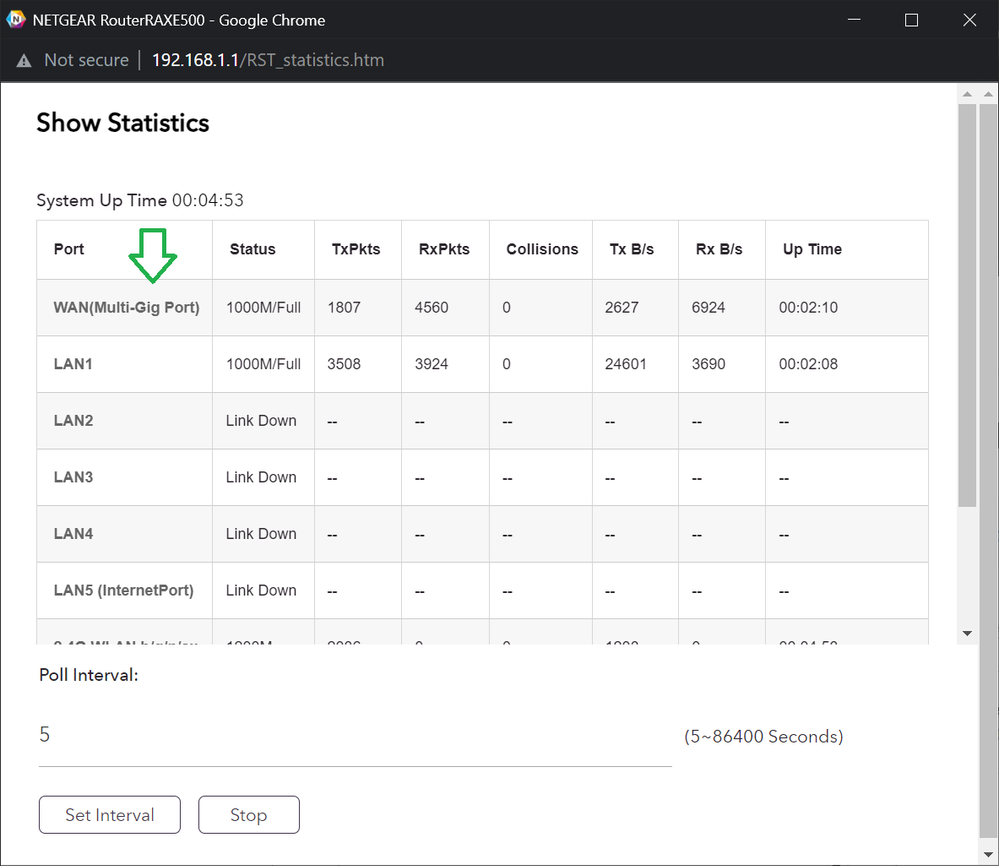Select the WAN(Multi-Gig Port) row label
This screenshot has width=999, height=866.
click(x=126, y=307)
